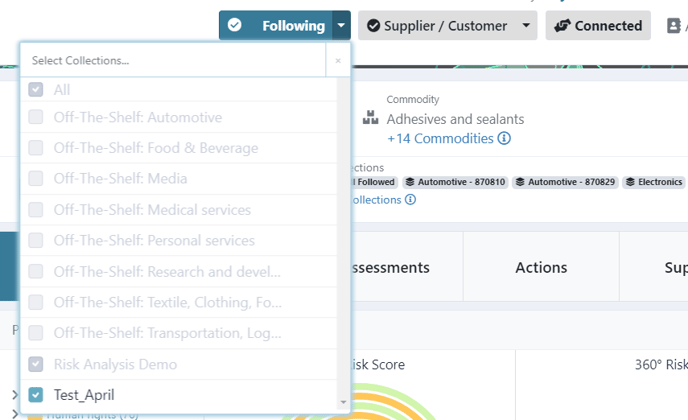688x420 pixels.
Task: Expand the tree row above Human rights
Action: [15, 395]
